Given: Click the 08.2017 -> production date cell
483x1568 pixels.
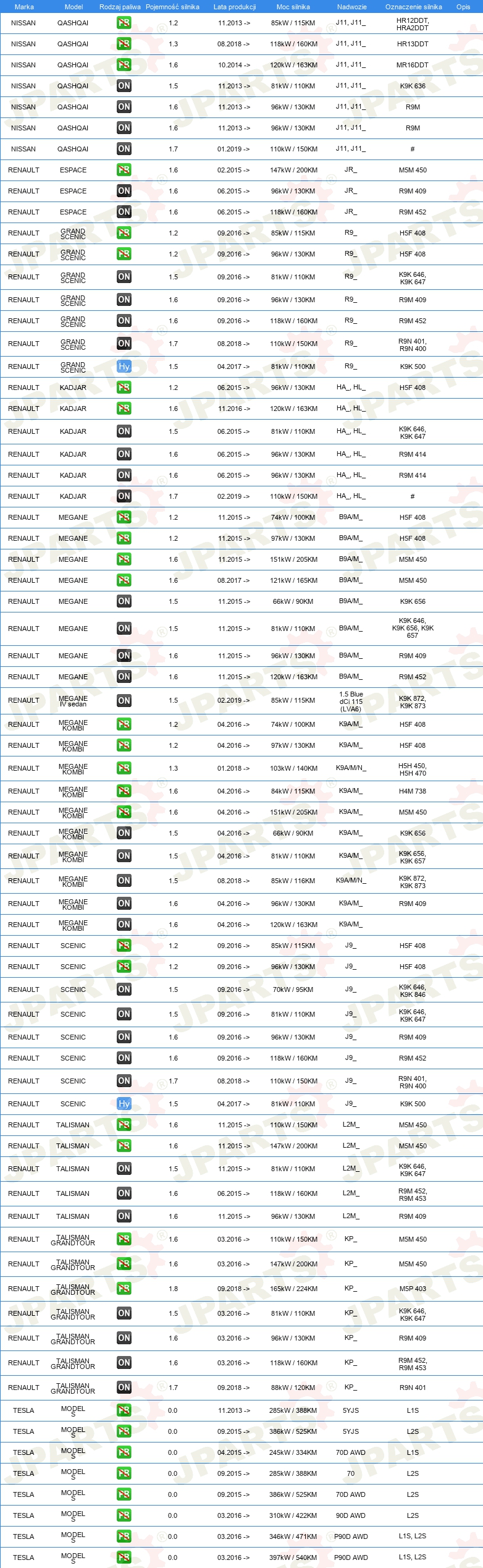Looking at the screenshot, I should (234, 580).
